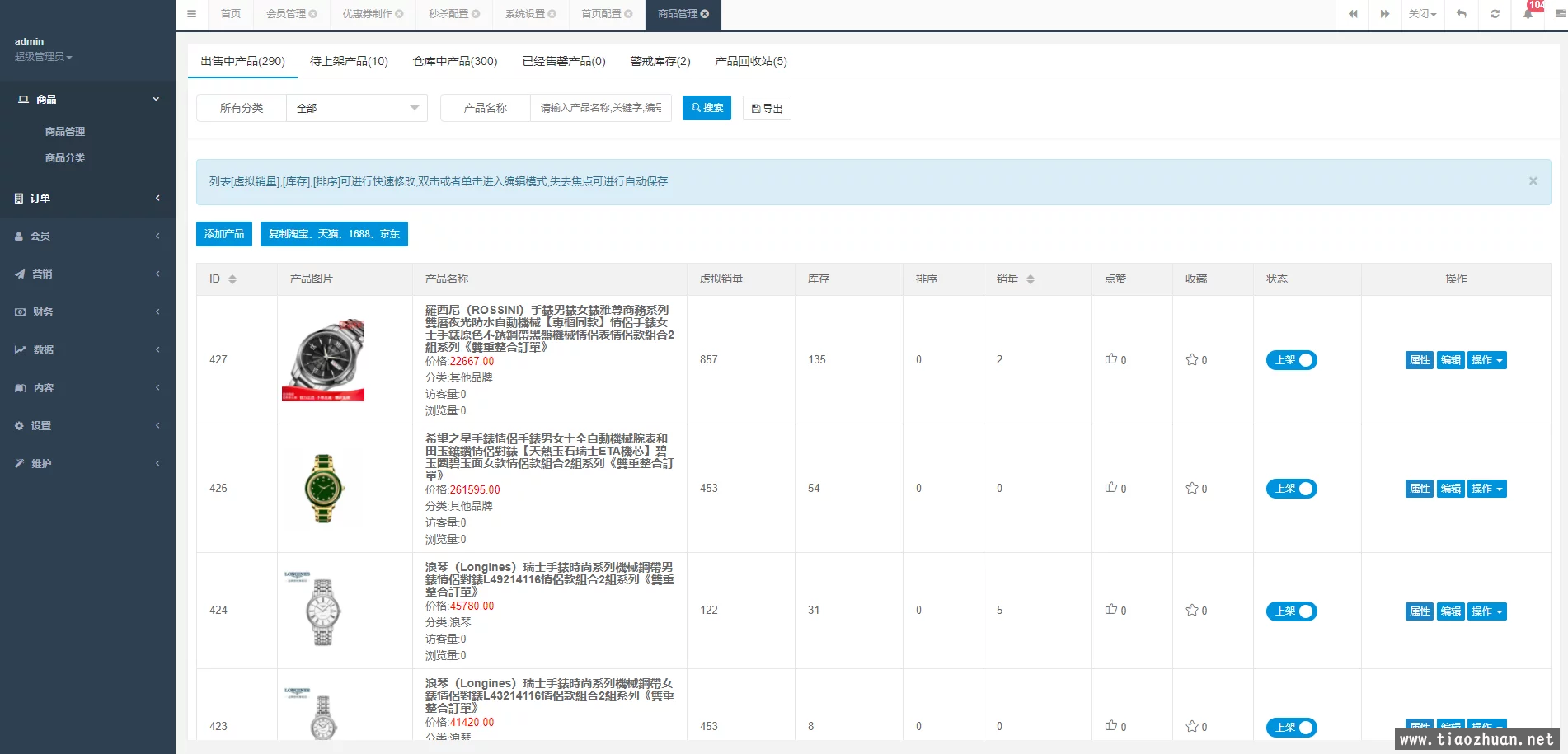Image resolution: width=1568 pixels, height=754 pixels.
Task: Switch to 警戒库存(2) tab
Action: [660, 61]
